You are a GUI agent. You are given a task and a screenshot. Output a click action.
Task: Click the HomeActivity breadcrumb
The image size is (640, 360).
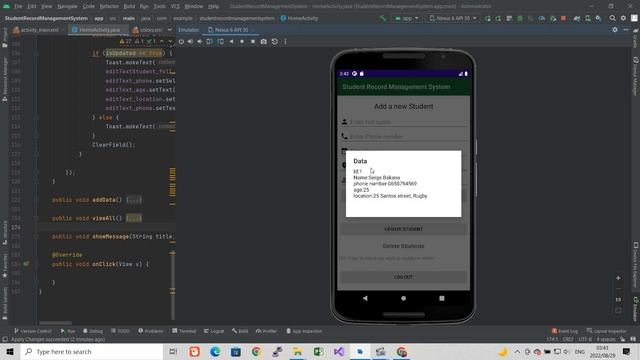(x=299, y=18)
